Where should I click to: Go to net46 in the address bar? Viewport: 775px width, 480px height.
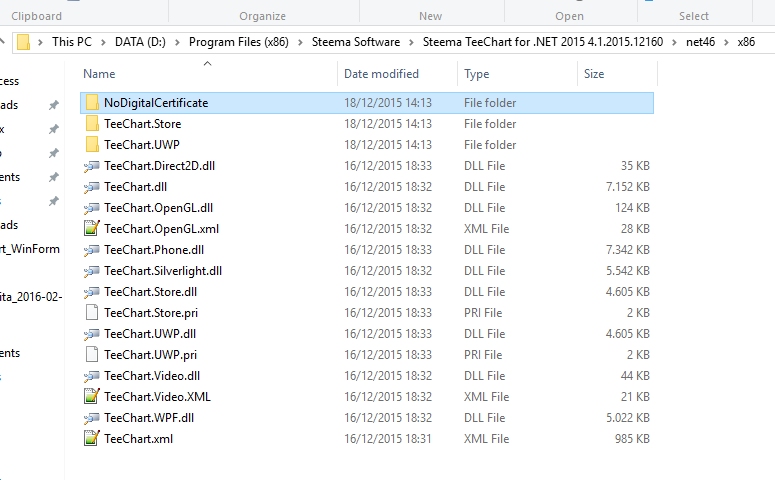click(700, 42)
